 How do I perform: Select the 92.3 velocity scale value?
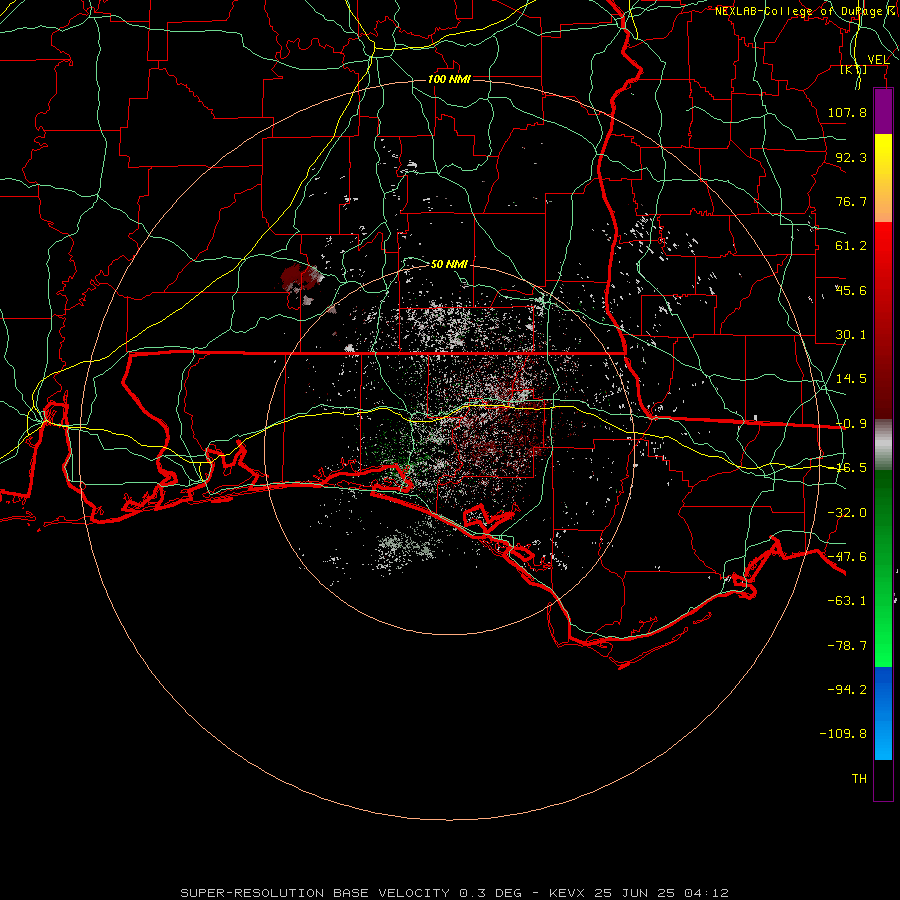(x=851, y=157)
